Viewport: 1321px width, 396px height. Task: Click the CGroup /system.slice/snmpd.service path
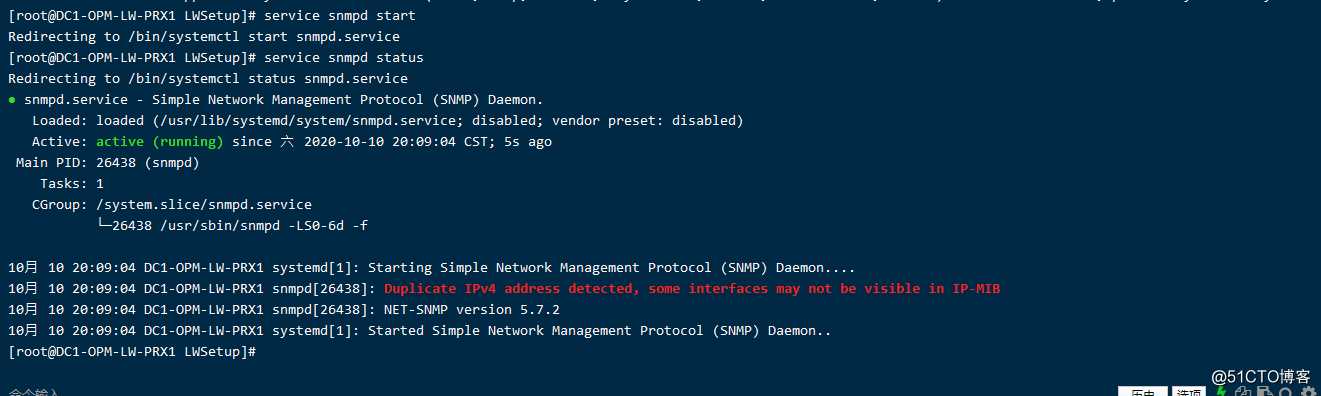(204, 205)
